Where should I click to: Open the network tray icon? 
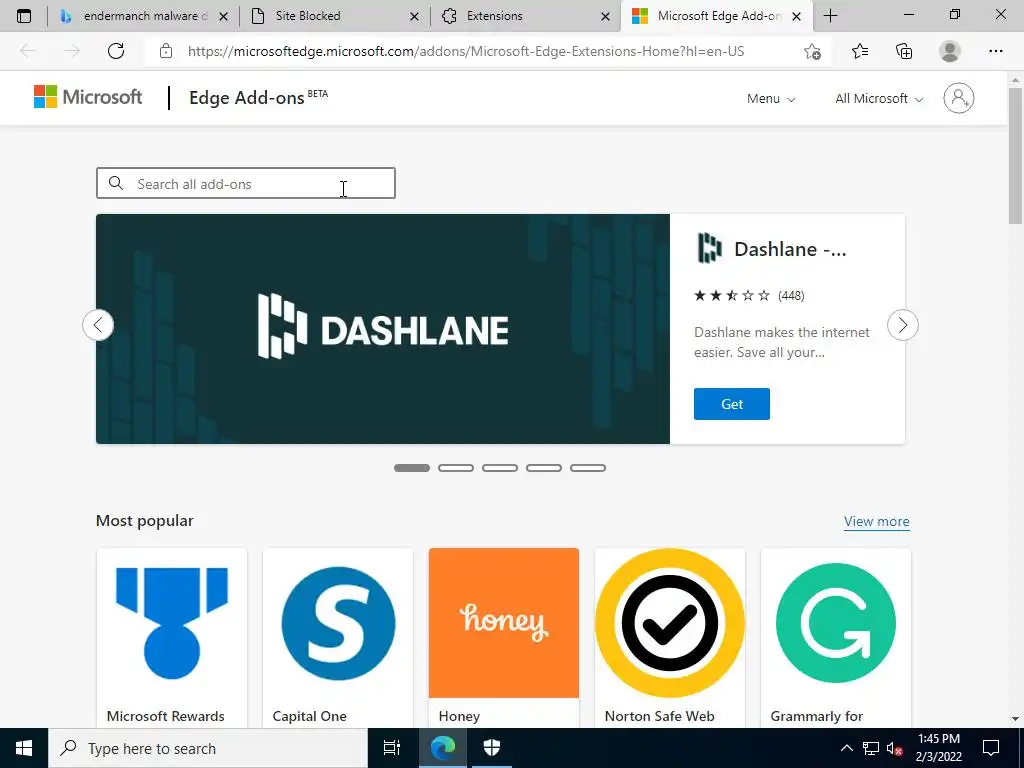871,748
